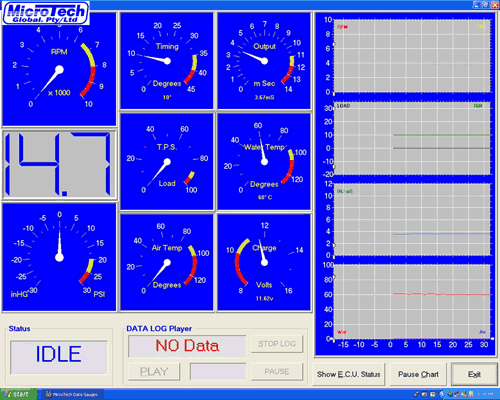Click the Output m Sec gauge

(x=264, y=61)
